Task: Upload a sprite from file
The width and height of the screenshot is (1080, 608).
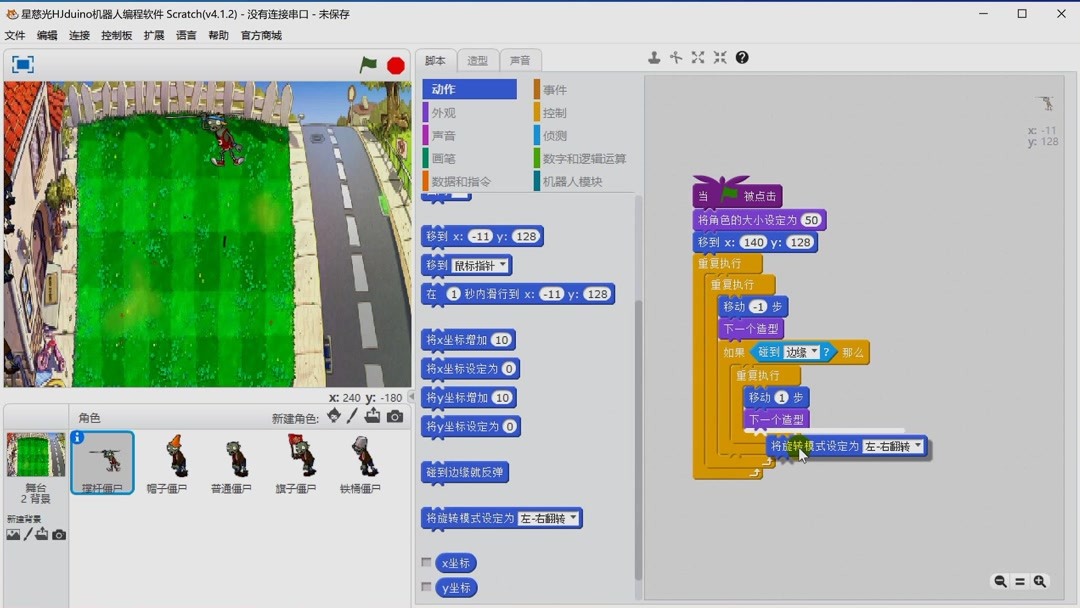Action: 372,417
